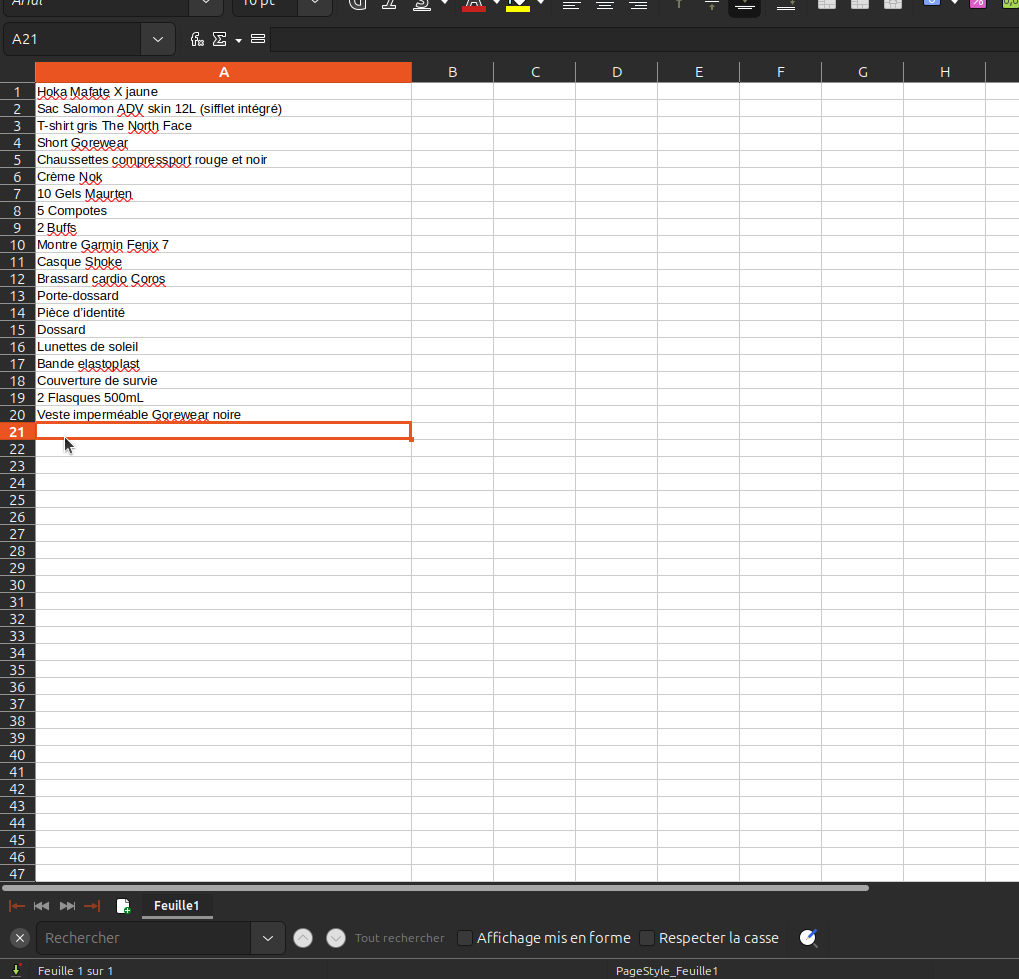Open the Rechercher search history dropdown
The width and height of the screenshot is (1019, 979).
267,938
